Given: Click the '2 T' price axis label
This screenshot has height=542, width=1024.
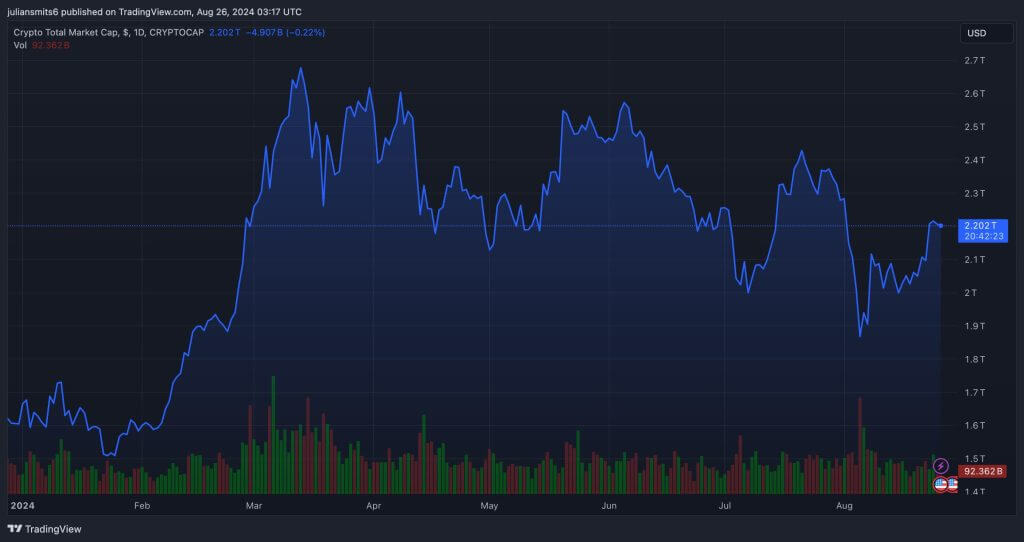Looking at the screenshot, I should click(970, 293).
